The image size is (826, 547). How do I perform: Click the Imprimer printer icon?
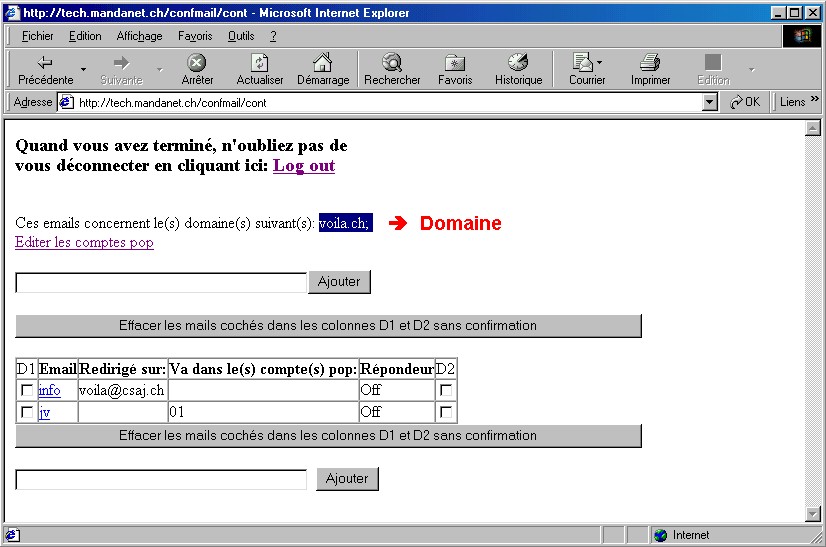click(x=650, y=63)
